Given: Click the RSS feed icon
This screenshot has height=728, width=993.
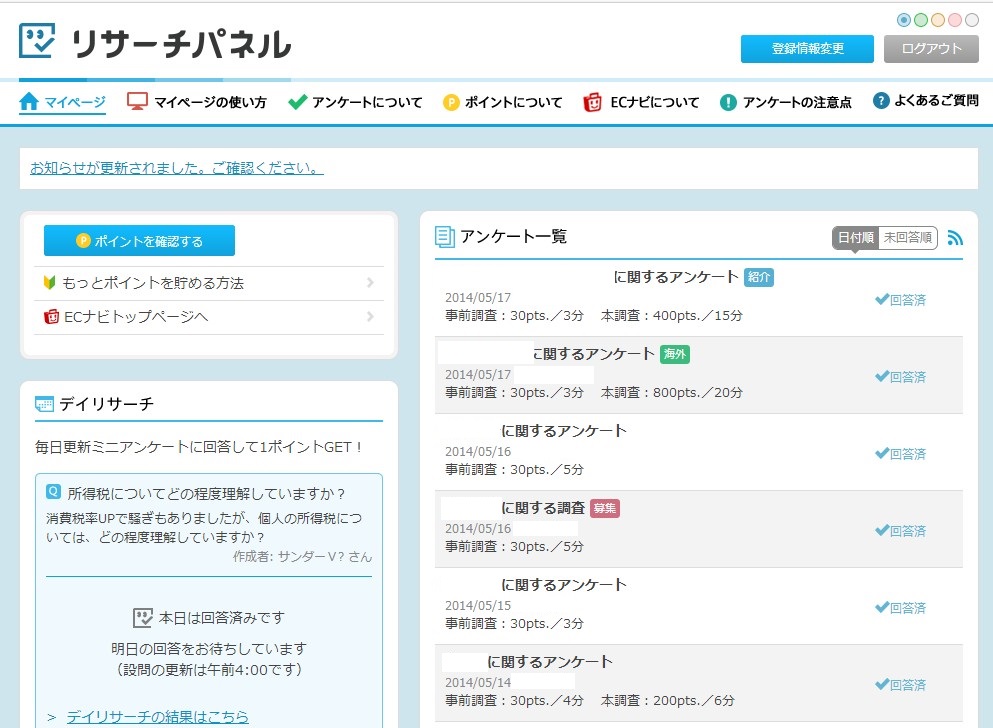Looking at the screenshot, I should tap(955, 238).
